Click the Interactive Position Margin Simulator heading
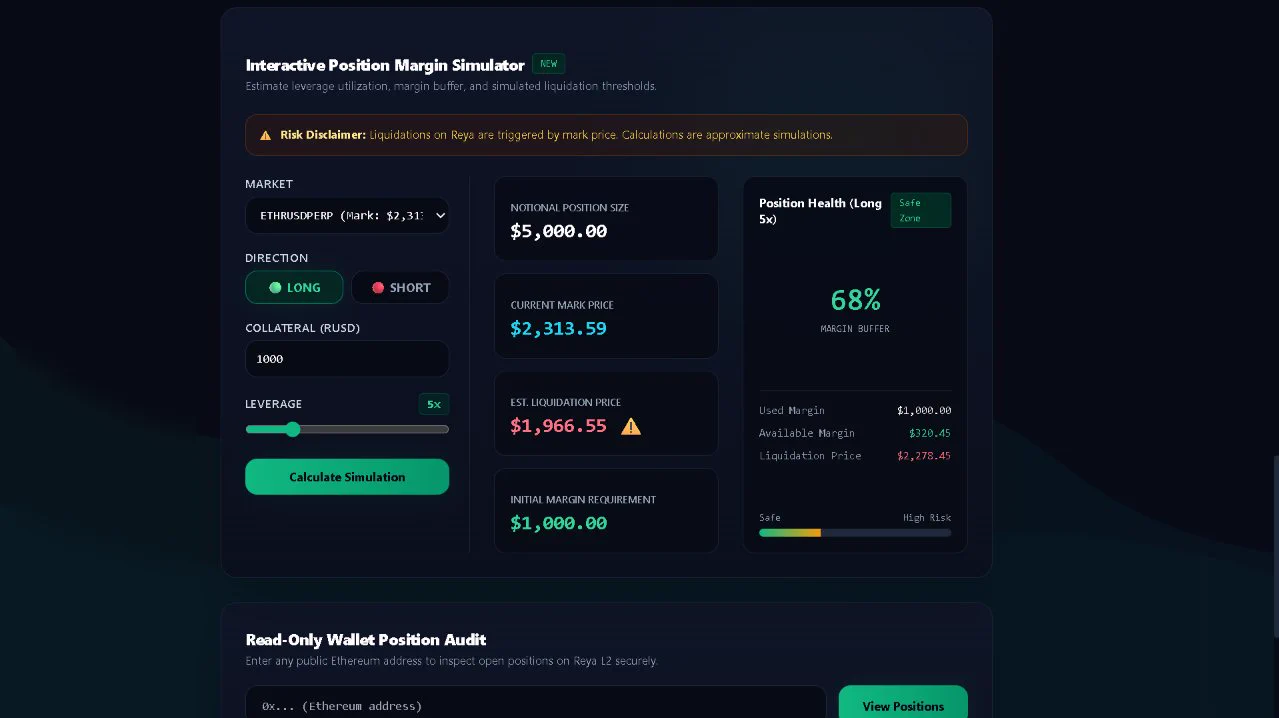1279x718 pixels. (x=385, y=65)
